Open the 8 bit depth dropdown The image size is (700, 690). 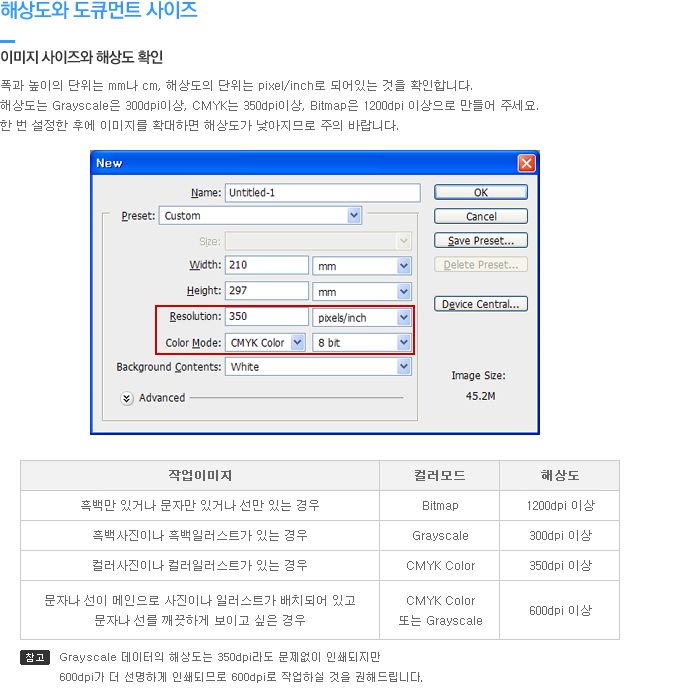click(x=362, y=343)
